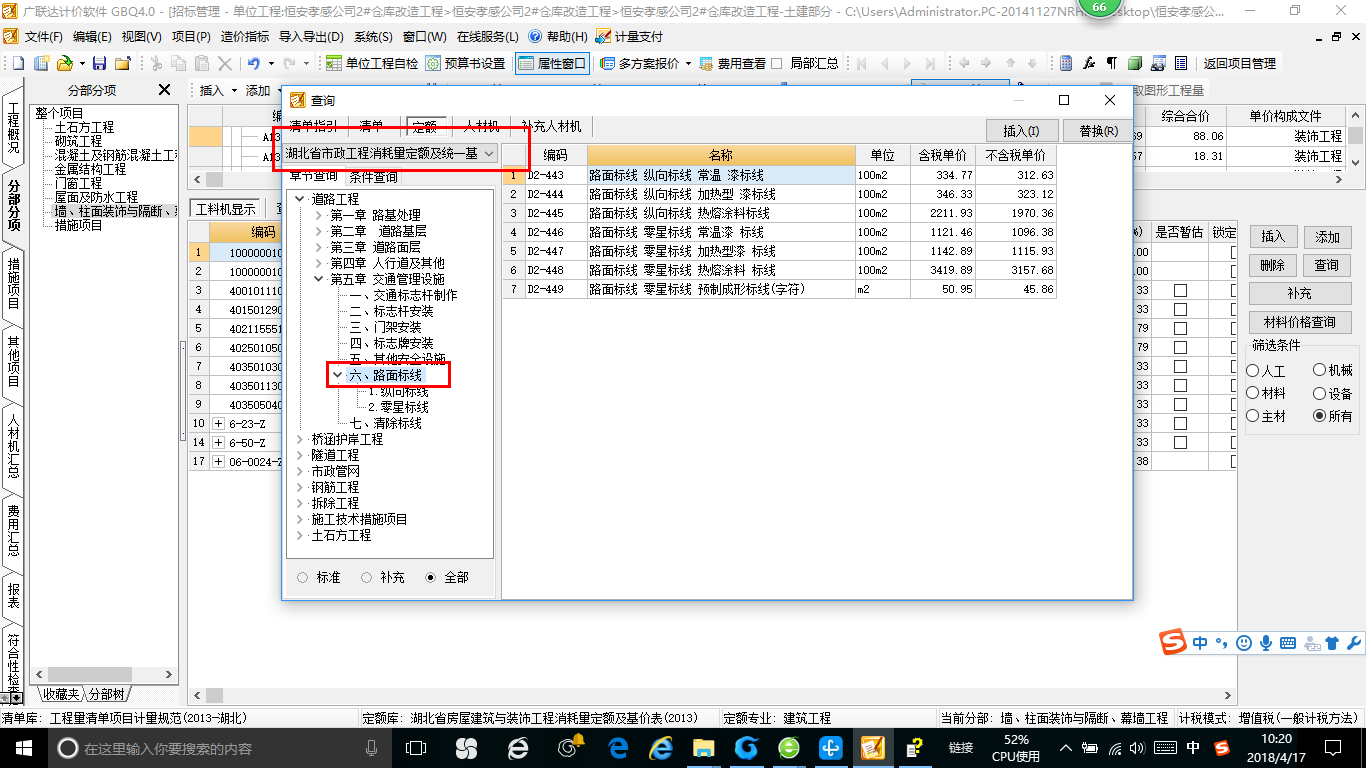Select 七、清除标线 tree item
The height and width of the screenshot is (768, 1366).
[385, 423]
